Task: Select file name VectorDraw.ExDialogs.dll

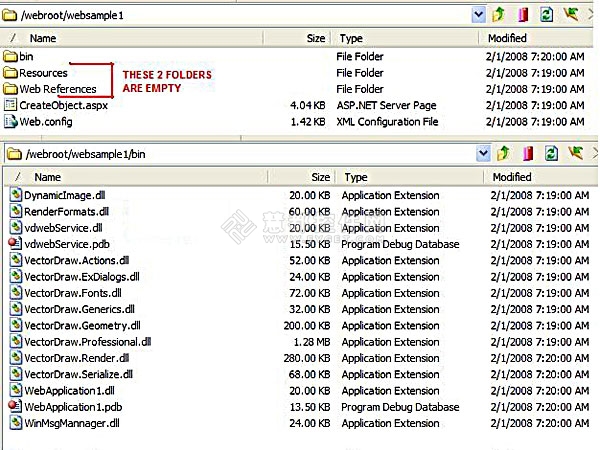Action: tap(82, 277)
